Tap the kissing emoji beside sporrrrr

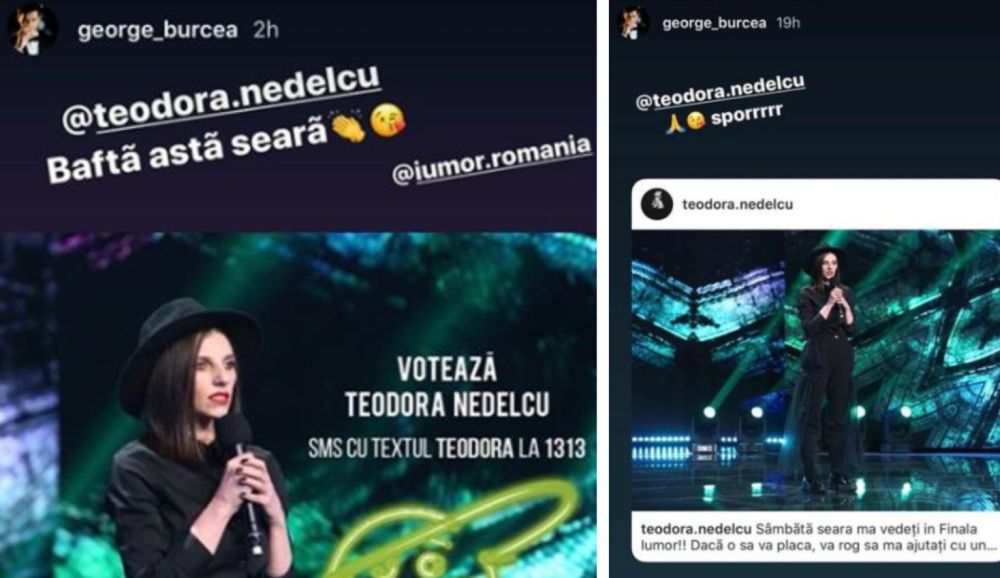(x=696, y=120)
